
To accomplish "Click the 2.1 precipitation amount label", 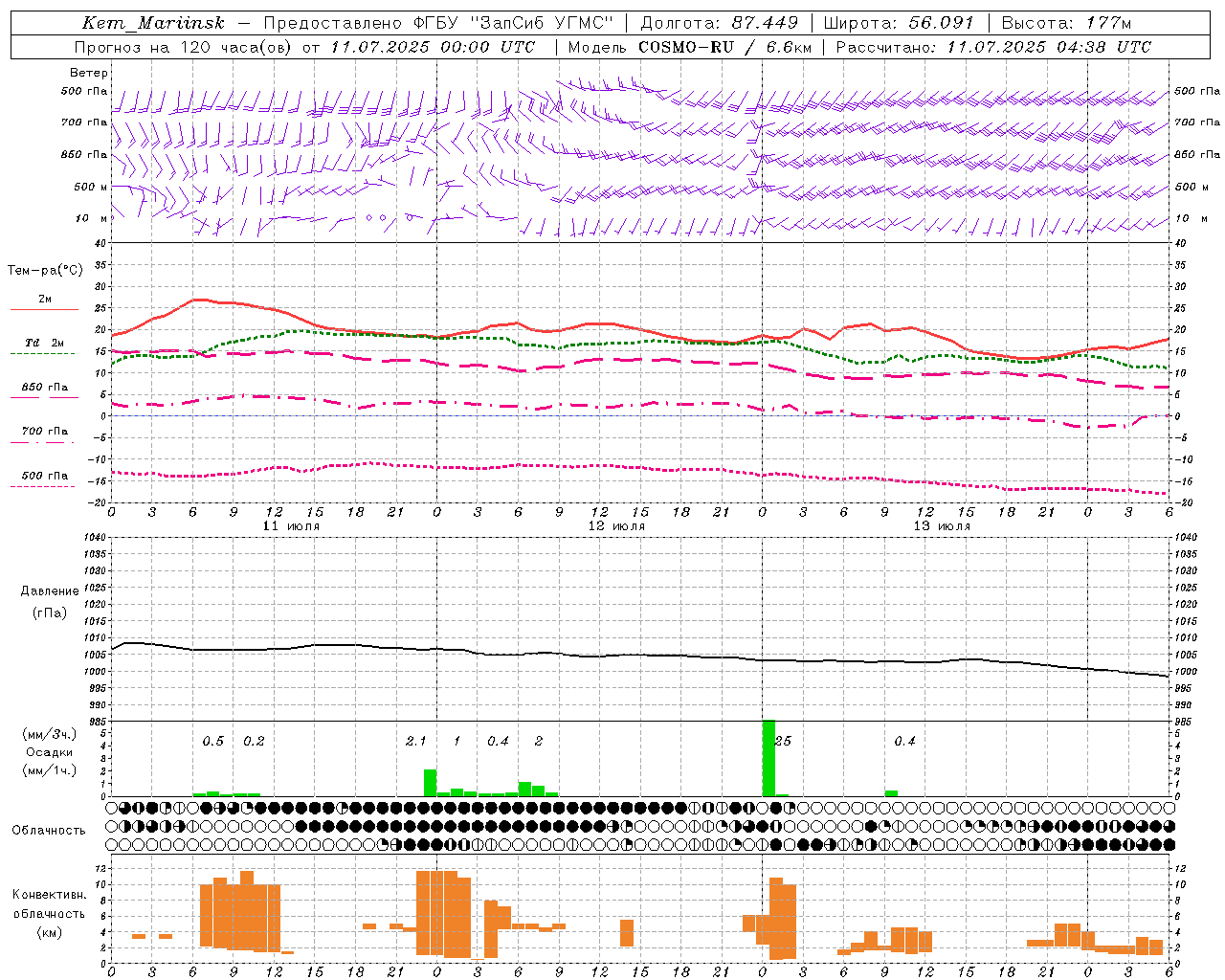I will [x=415, y=741].
